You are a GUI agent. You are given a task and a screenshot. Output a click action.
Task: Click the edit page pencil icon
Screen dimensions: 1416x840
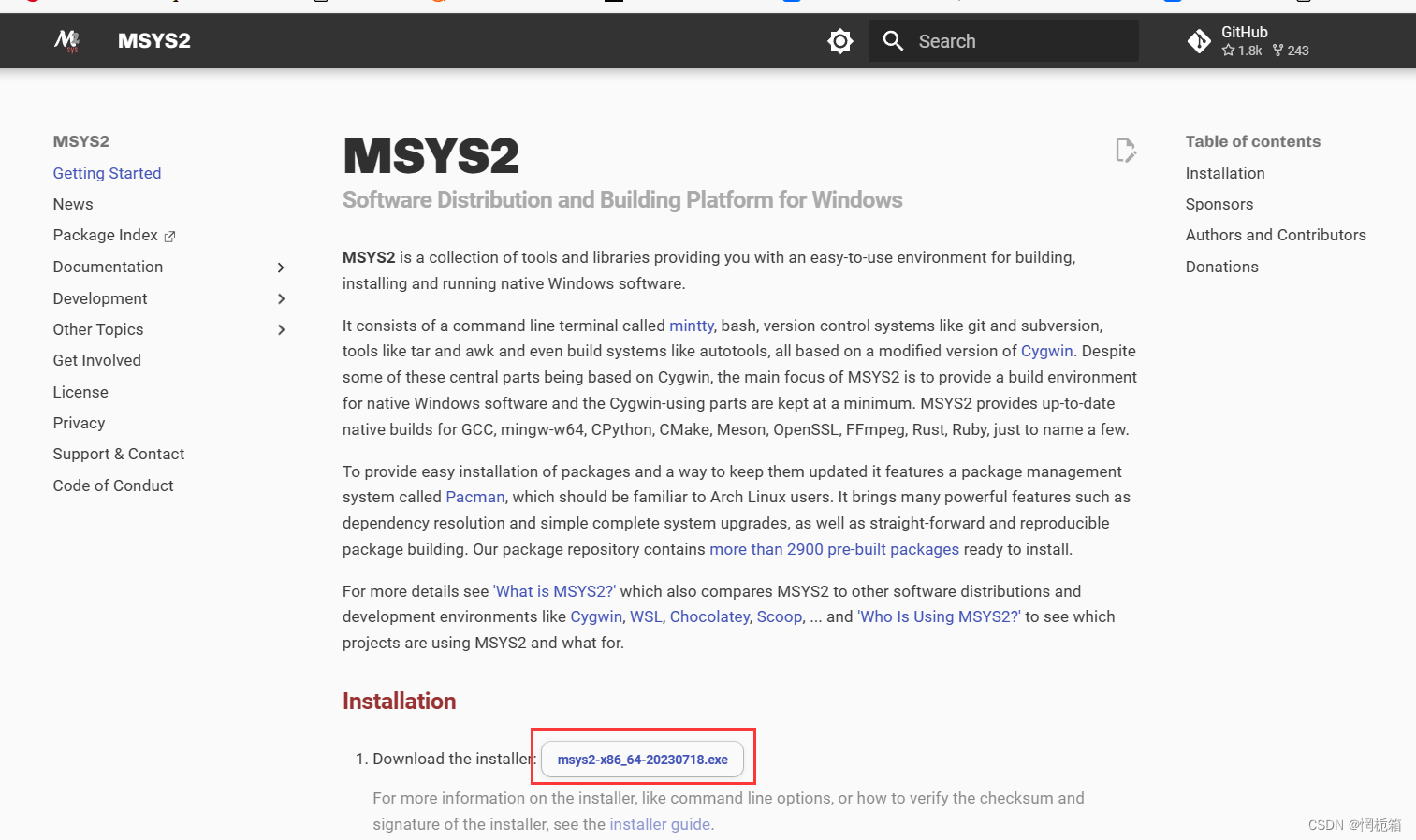1125,150
